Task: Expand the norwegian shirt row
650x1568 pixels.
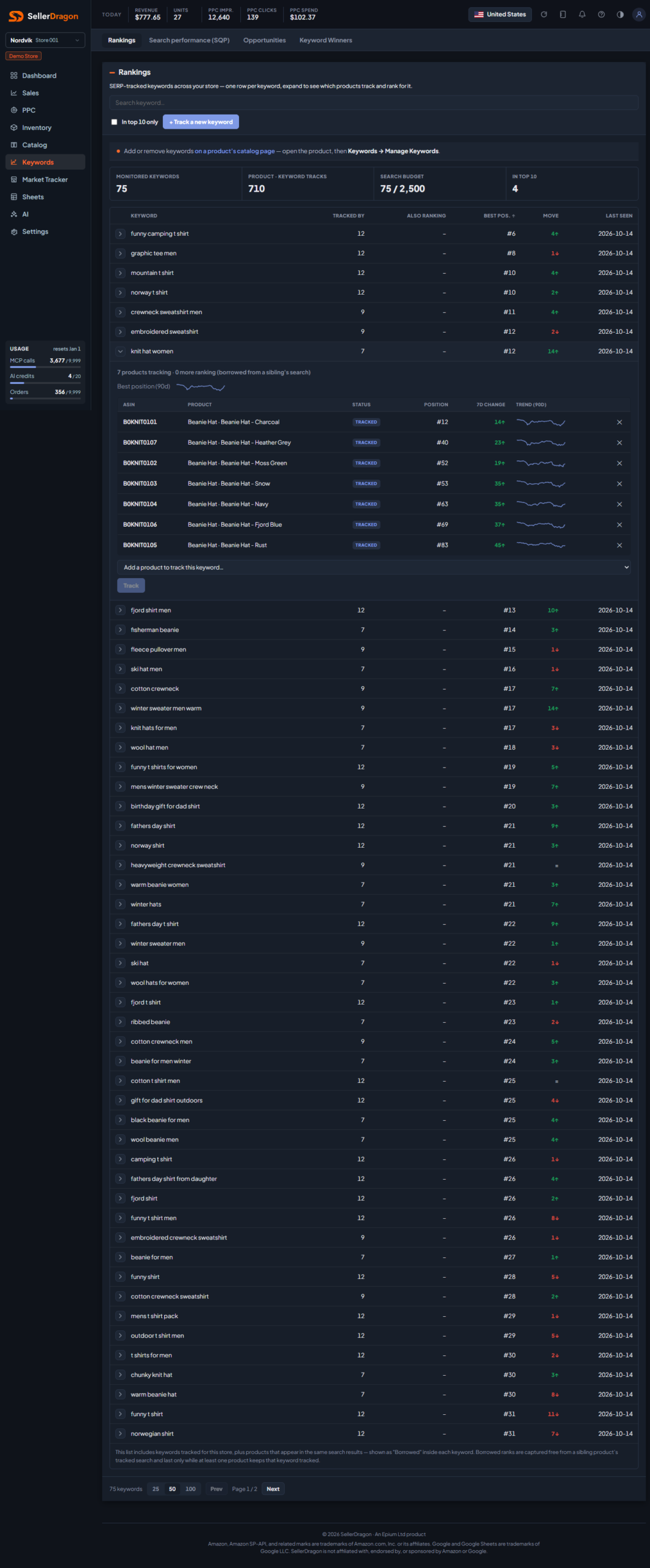Action: (120, 1433)
